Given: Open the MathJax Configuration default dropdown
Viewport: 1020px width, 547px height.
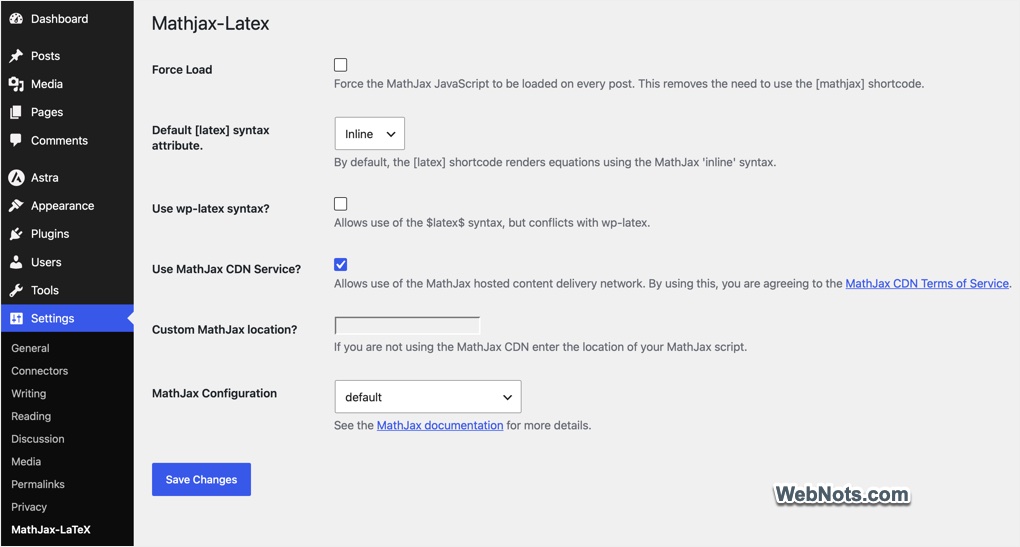Looking at the screenshot, I should 427,397.
